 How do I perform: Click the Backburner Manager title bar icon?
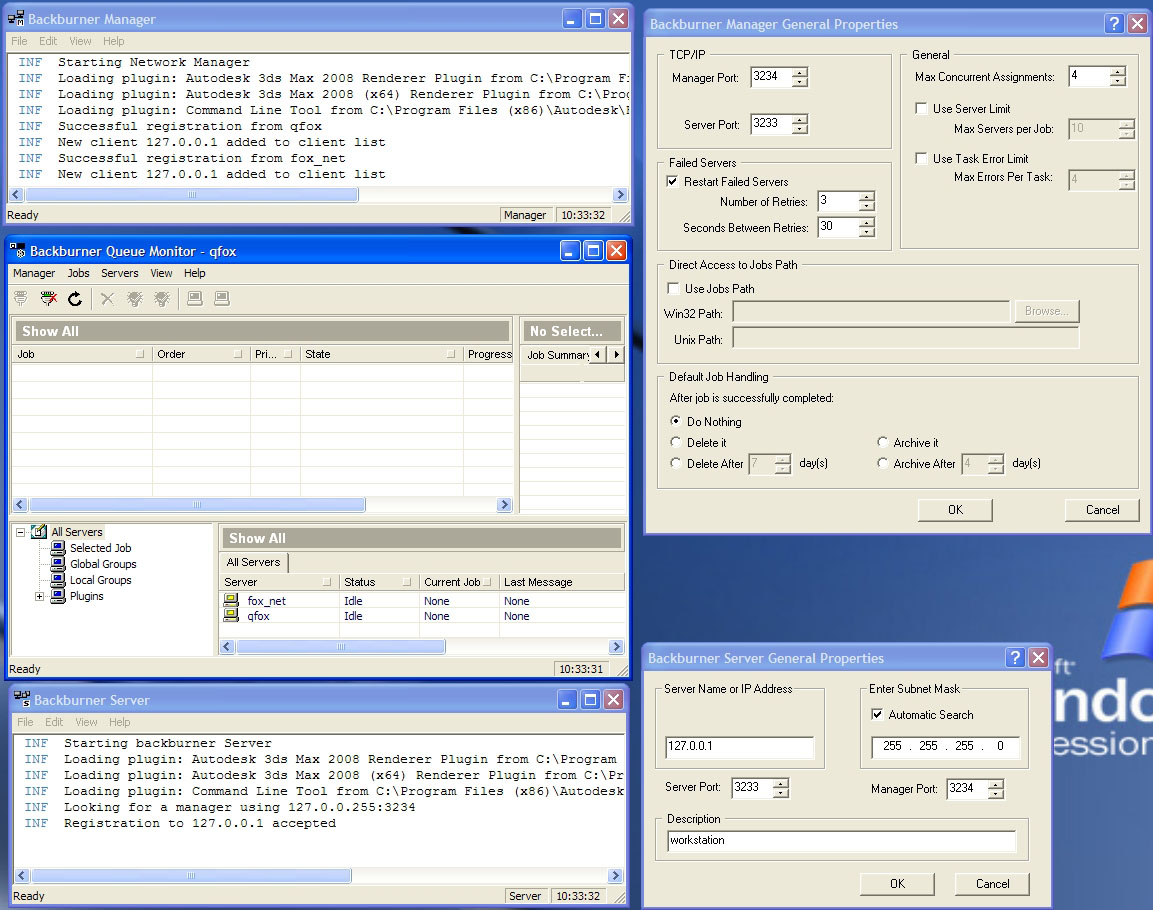16,19
